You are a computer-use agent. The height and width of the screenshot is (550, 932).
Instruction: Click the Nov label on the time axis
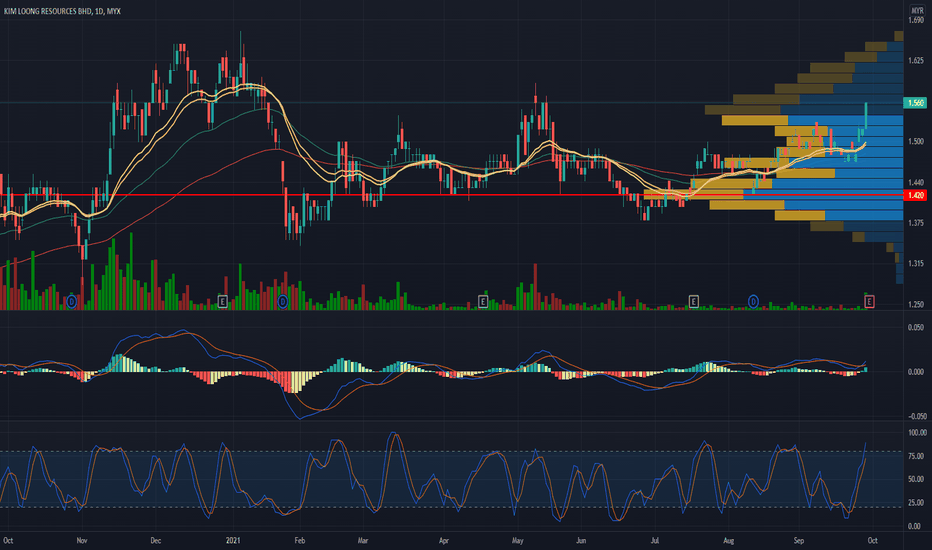[82, 540]
